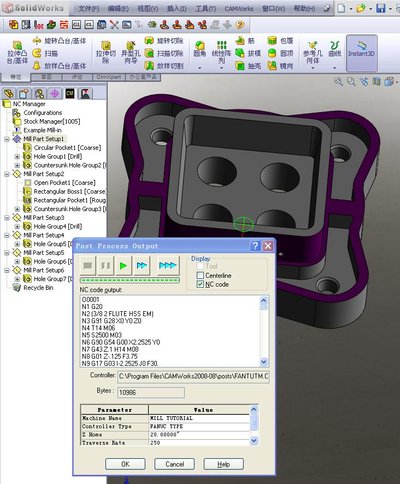Expand the Hole Group1 [Drill] tree node

pos(17,156)
